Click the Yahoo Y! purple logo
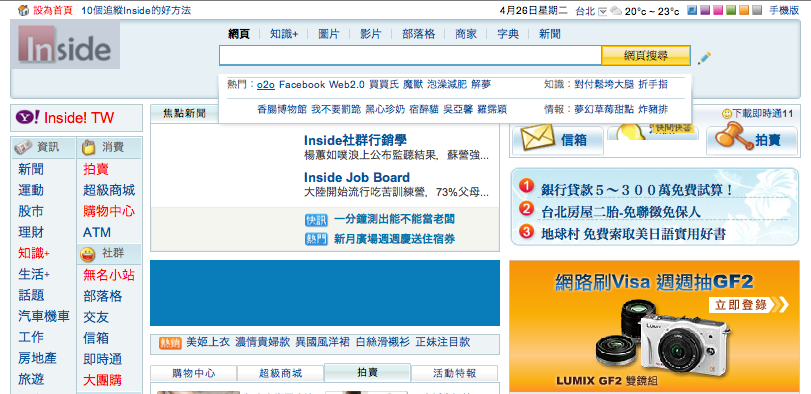 click(27, 117)
